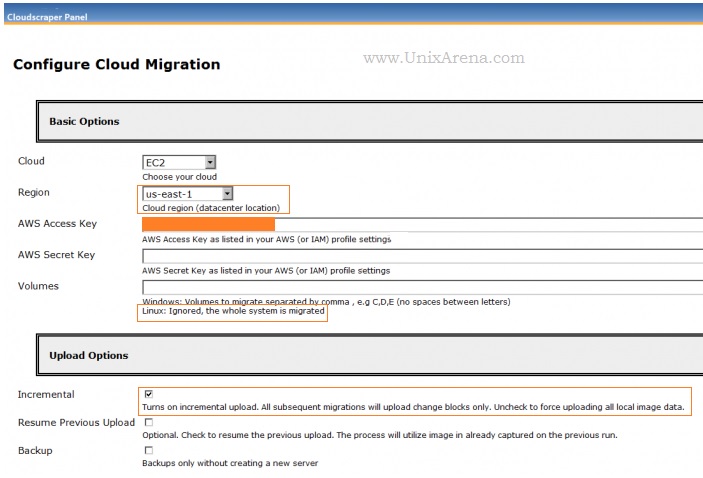Viewport: 703px width, 478px height.
Task: Click the Region field label
Action: coord(34,192)
